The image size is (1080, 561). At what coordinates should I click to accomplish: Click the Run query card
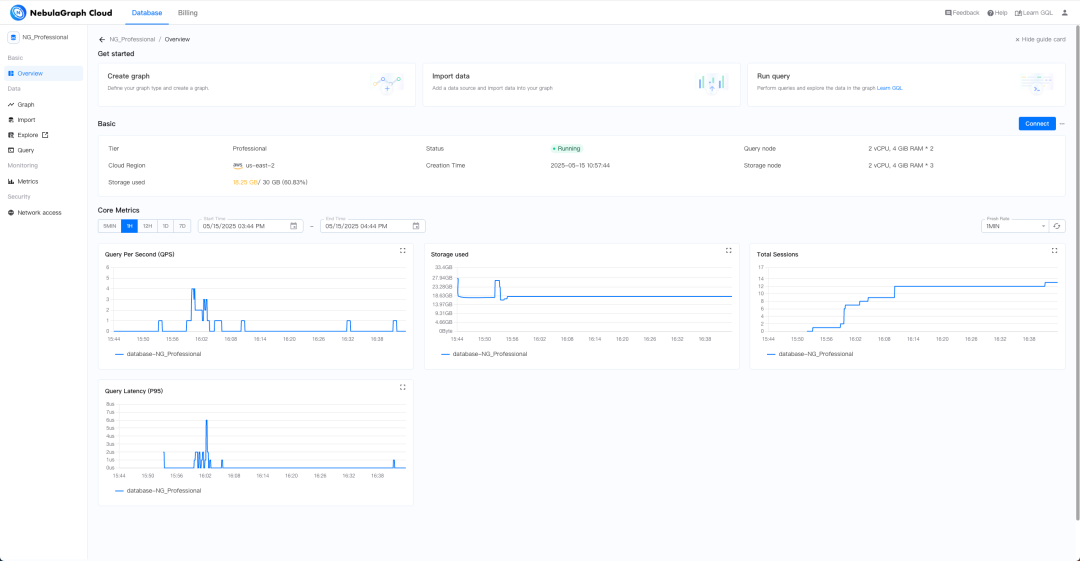point(906,85)
